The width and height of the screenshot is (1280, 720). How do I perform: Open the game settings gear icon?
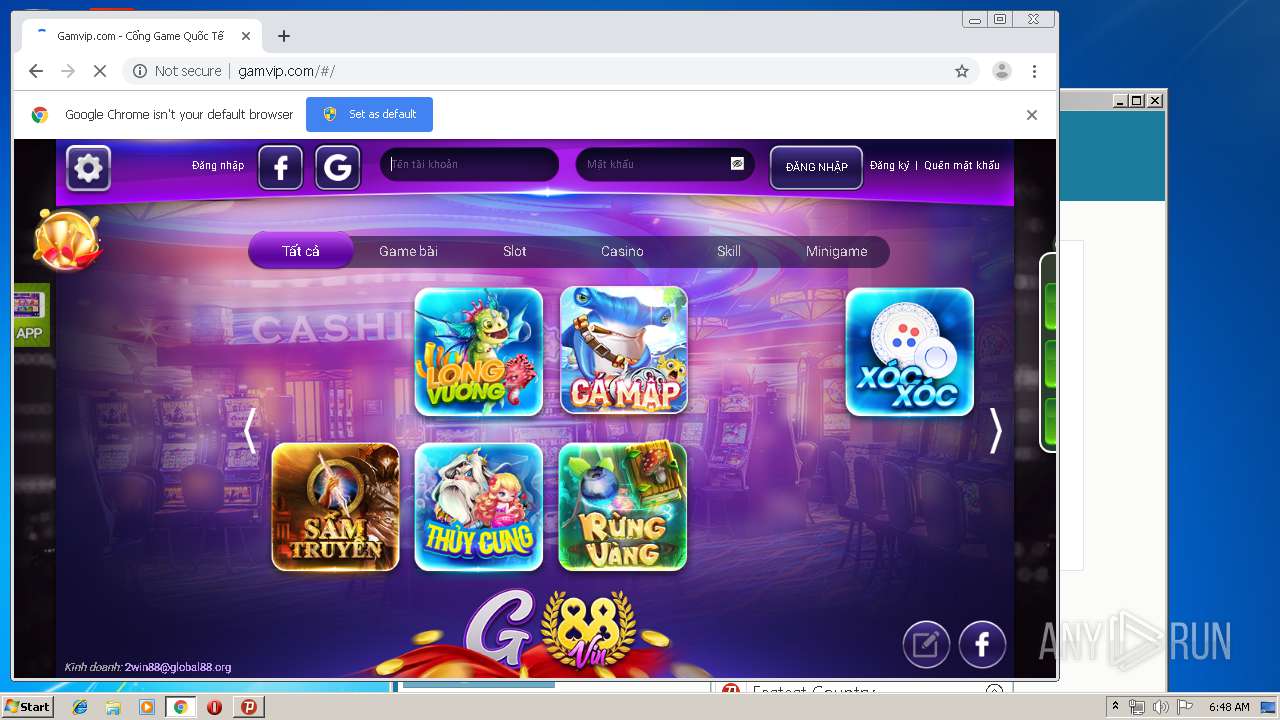(88, 168)
